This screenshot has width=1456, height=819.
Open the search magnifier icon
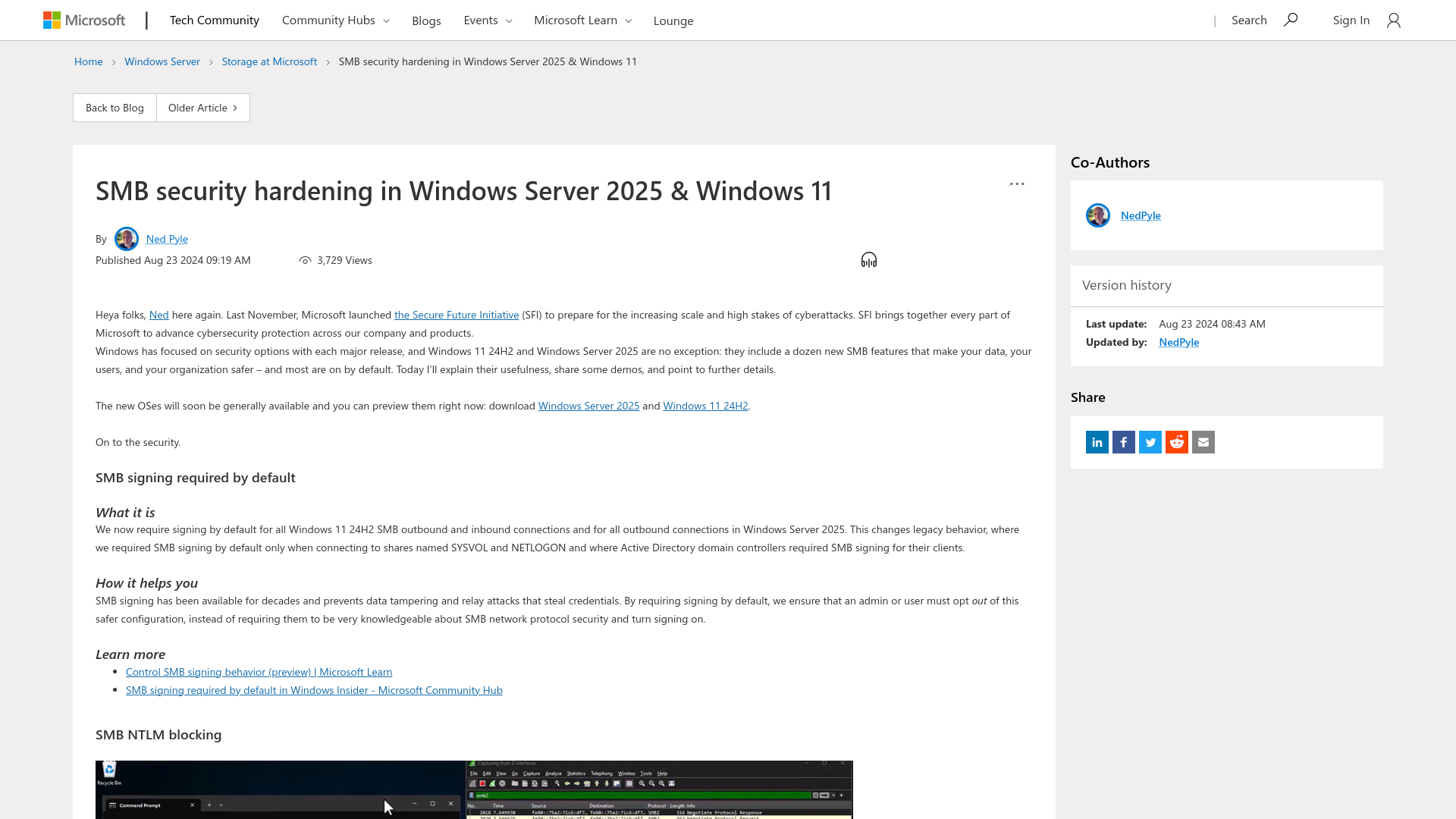1291,20
